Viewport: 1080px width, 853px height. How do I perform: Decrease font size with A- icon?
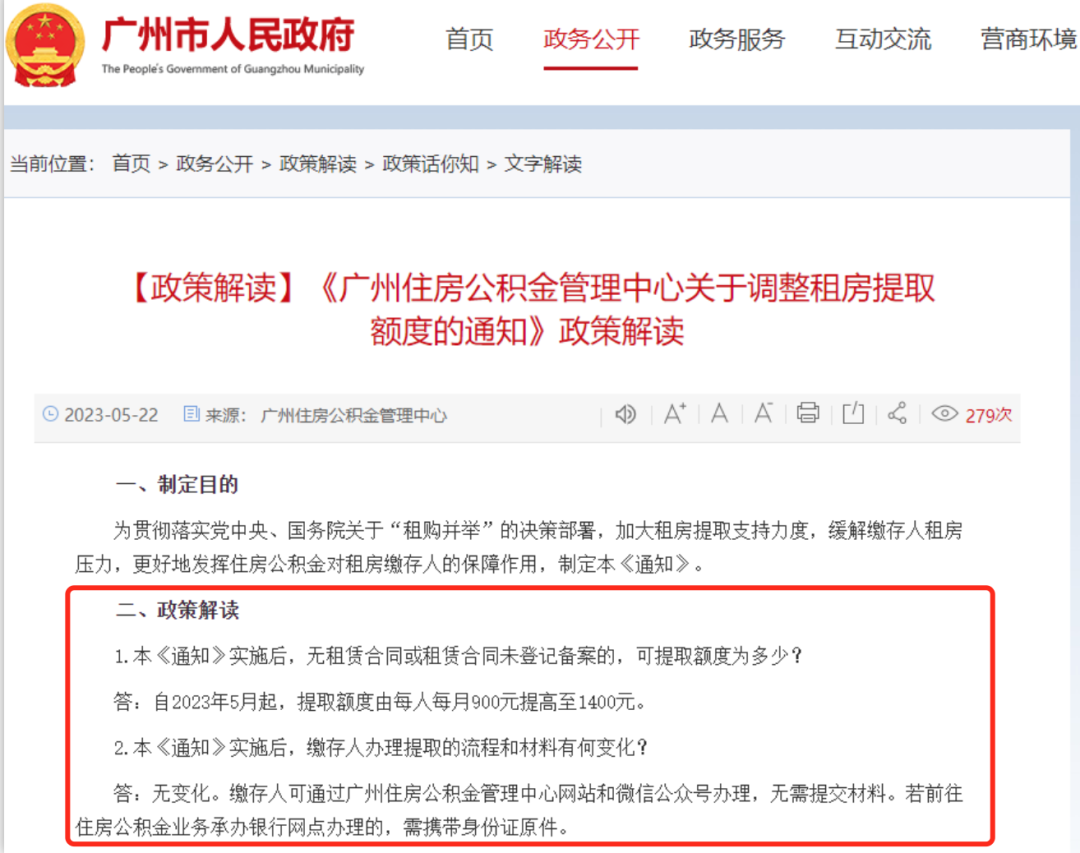763,413
